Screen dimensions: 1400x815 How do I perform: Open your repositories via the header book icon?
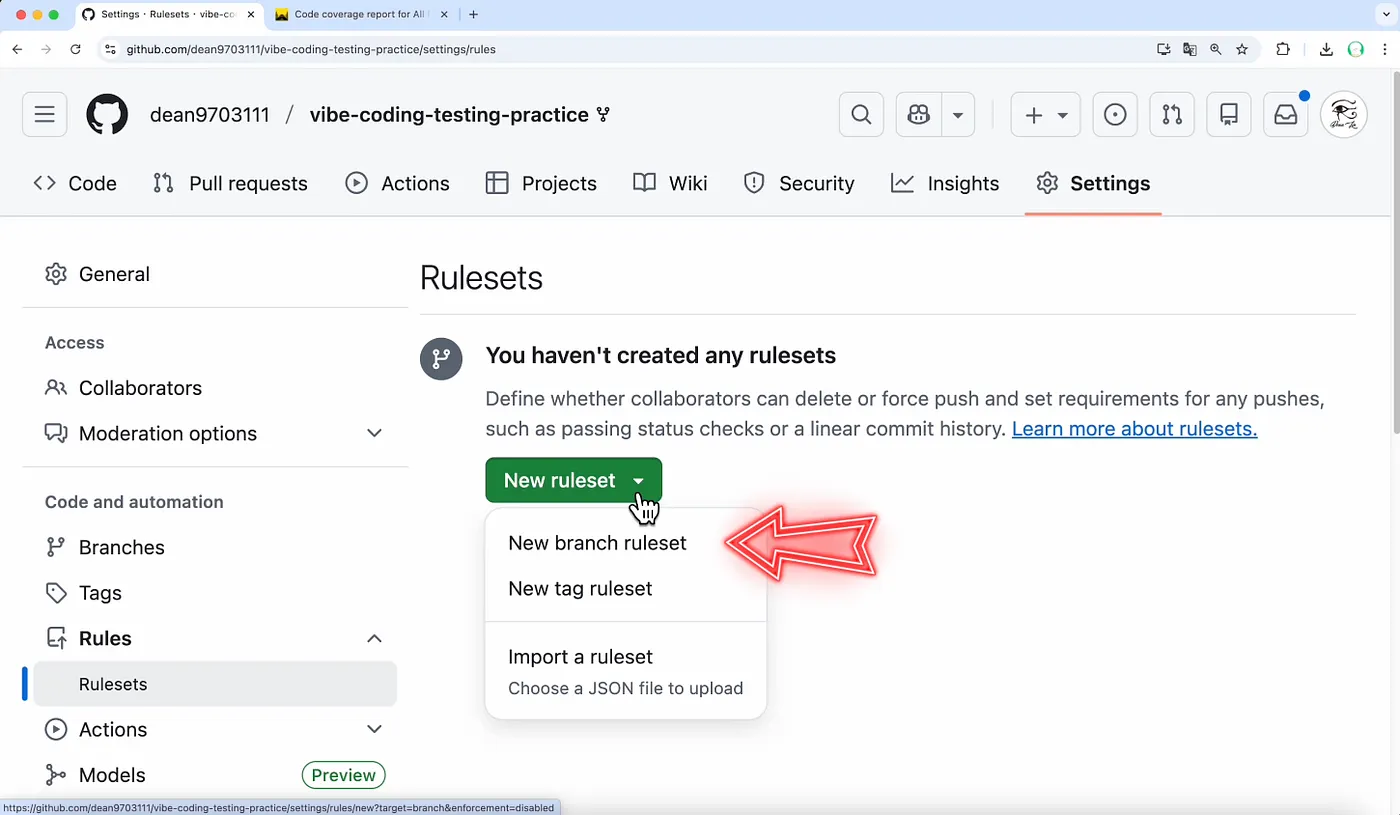[x=1229, y=115]
